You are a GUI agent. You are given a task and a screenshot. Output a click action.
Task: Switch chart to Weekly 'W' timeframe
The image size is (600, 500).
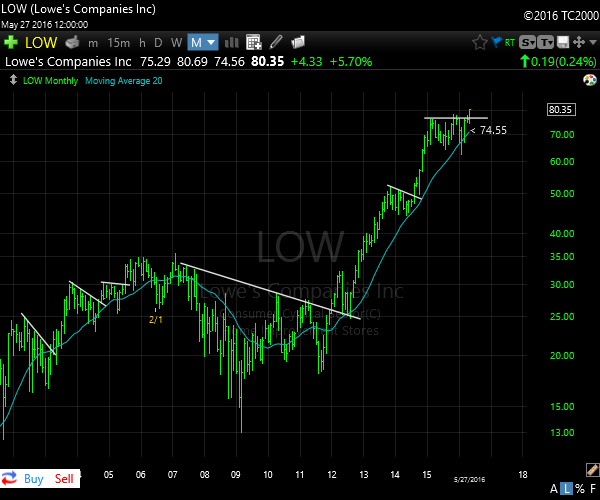click(x=176, y=43)
